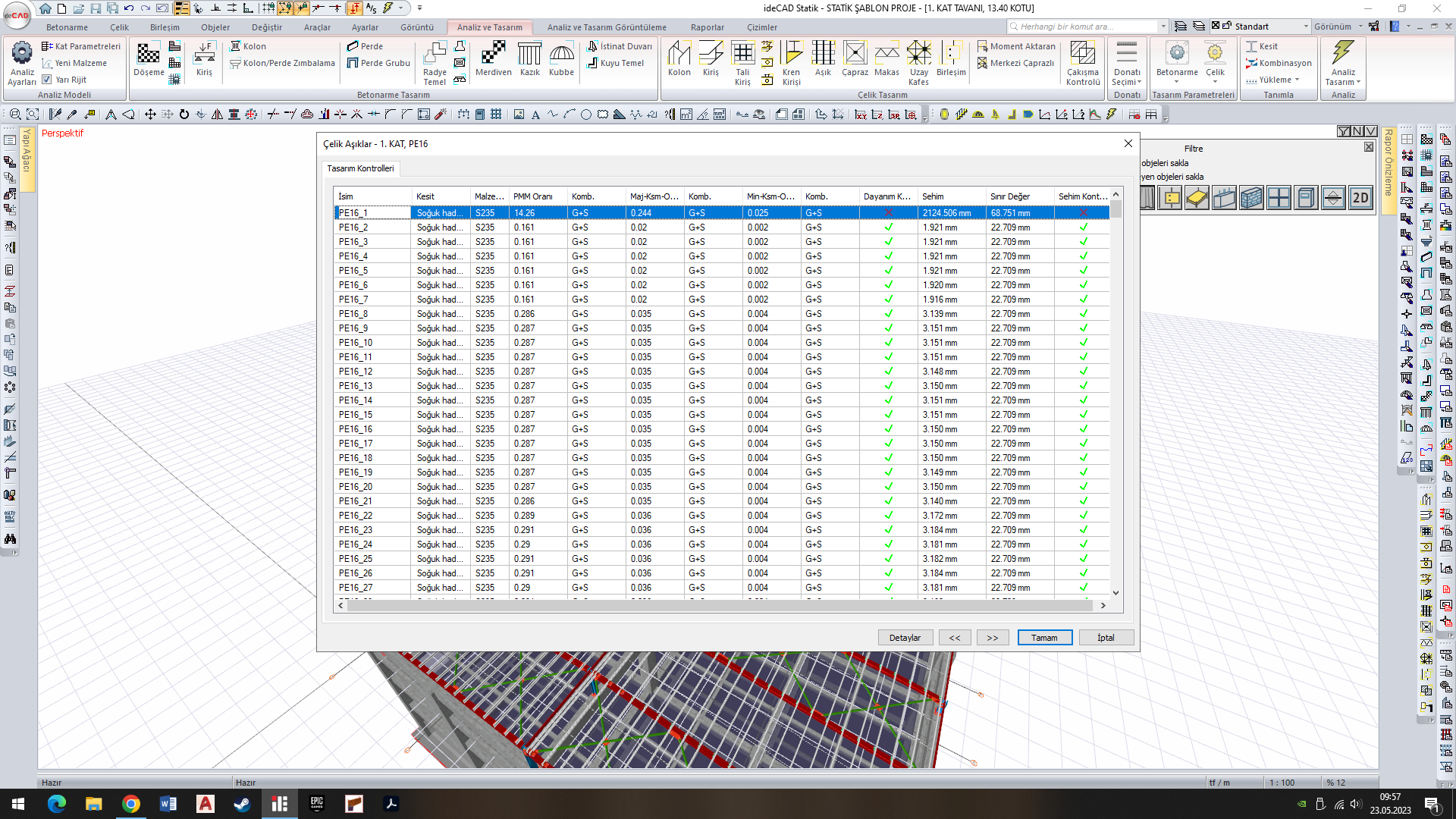Select the Tasarım Kontrolleri dialog tab
Viewport: 1456px width, 819px height.
(x=360, y=168)
